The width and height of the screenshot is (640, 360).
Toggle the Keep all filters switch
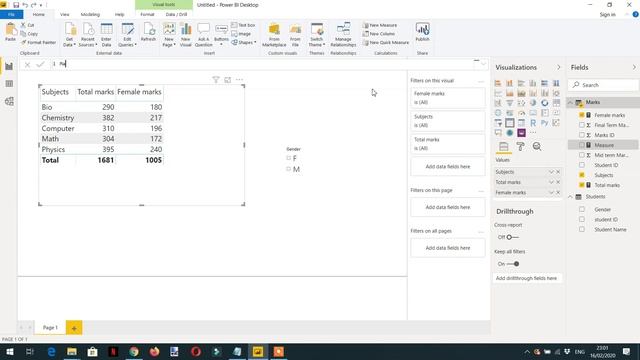[x=513, y=264]
